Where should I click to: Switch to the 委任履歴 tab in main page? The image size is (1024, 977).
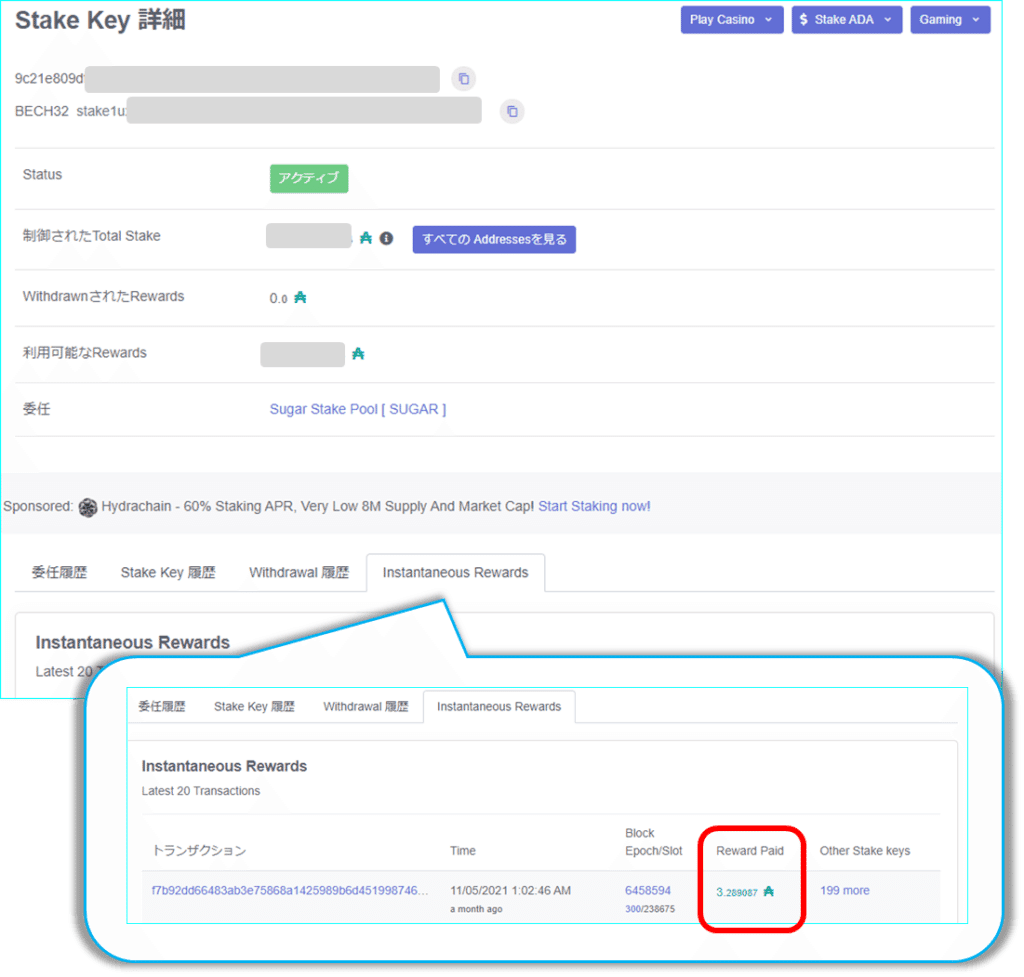point(59,573)
